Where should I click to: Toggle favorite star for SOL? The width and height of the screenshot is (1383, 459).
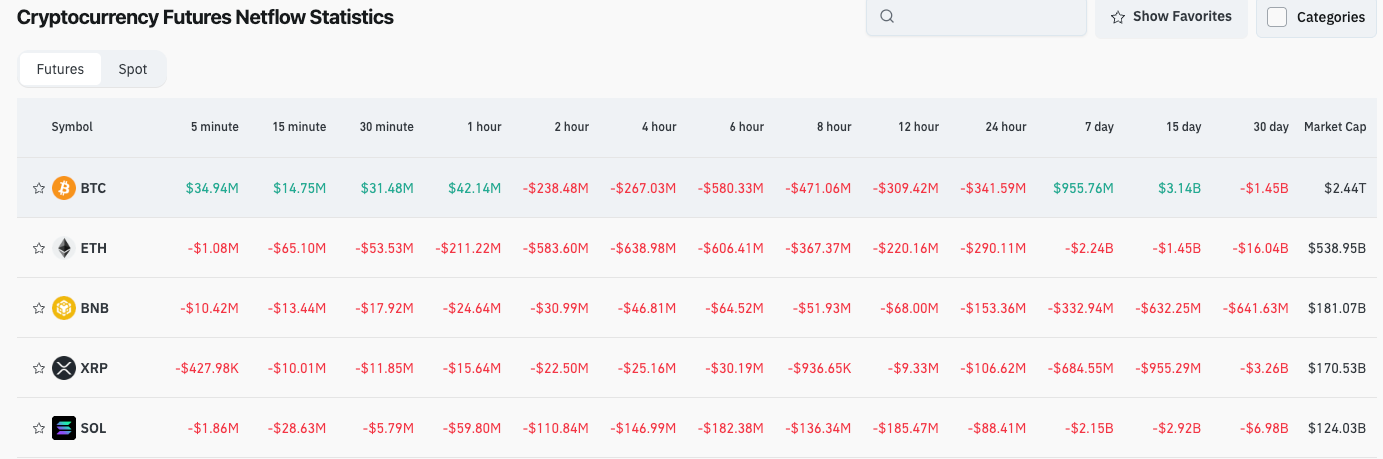click(x=39, y=428)
